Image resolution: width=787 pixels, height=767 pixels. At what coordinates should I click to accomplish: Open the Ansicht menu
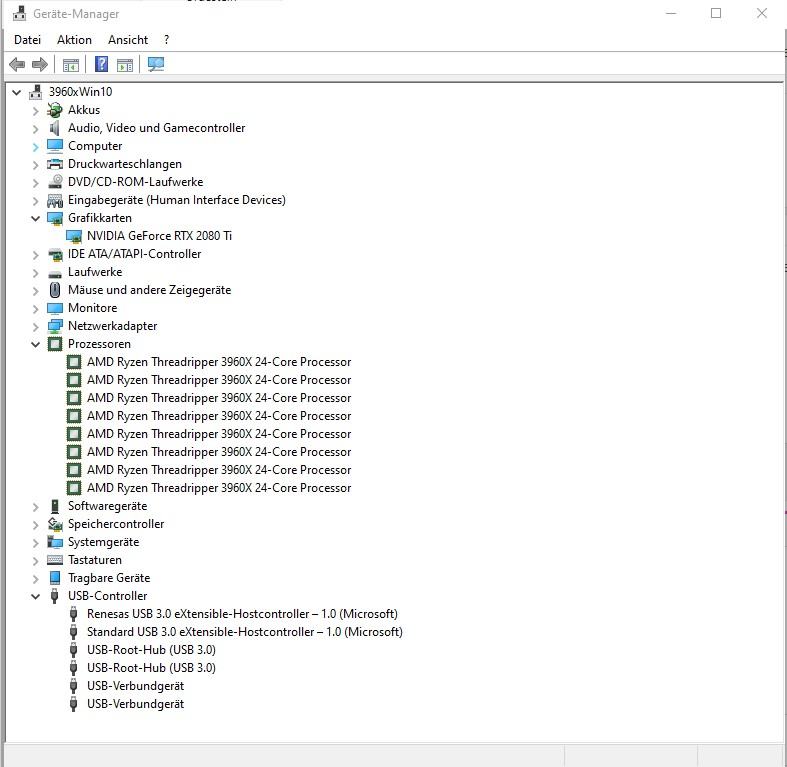tap(128, 40)
